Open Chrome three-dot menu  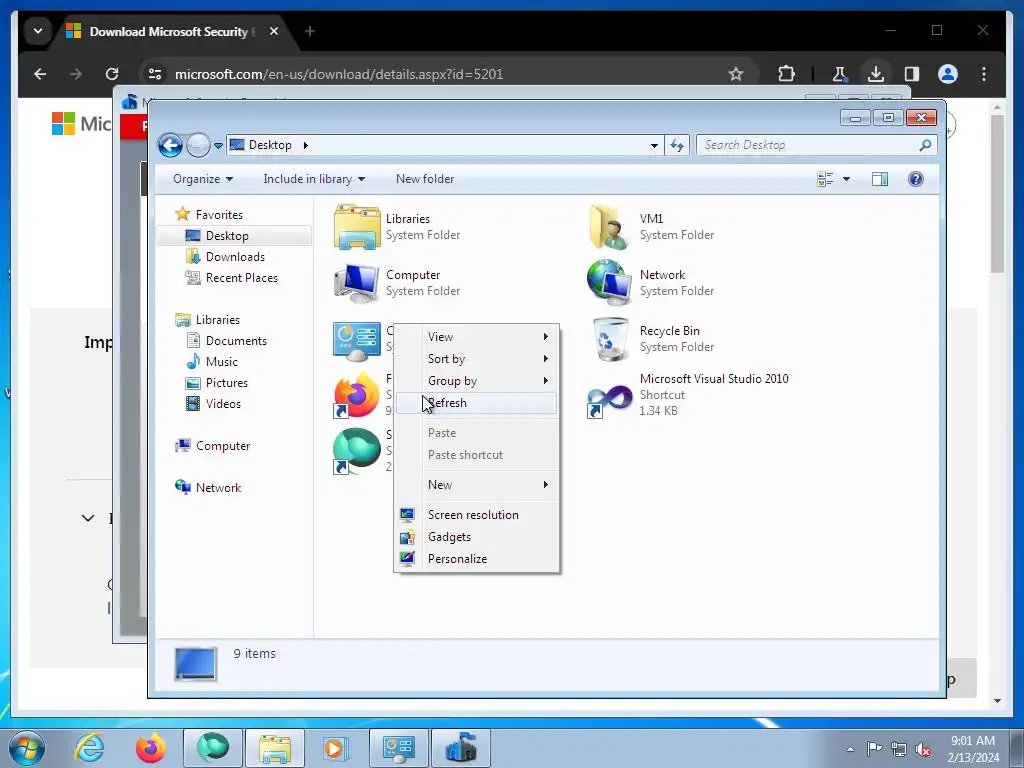984,74
